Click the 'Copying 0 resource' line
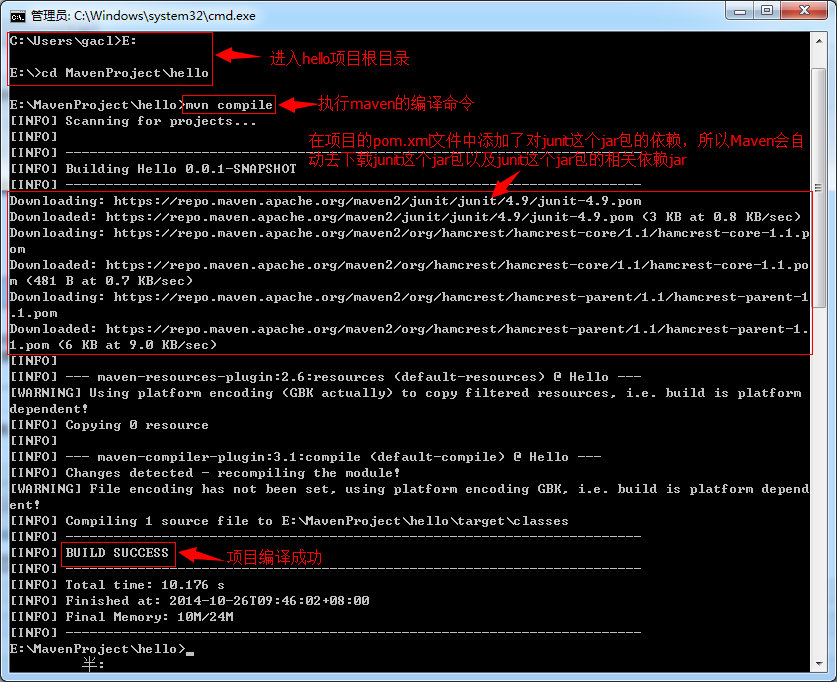837x682 pixels. [x=109, y=425]
